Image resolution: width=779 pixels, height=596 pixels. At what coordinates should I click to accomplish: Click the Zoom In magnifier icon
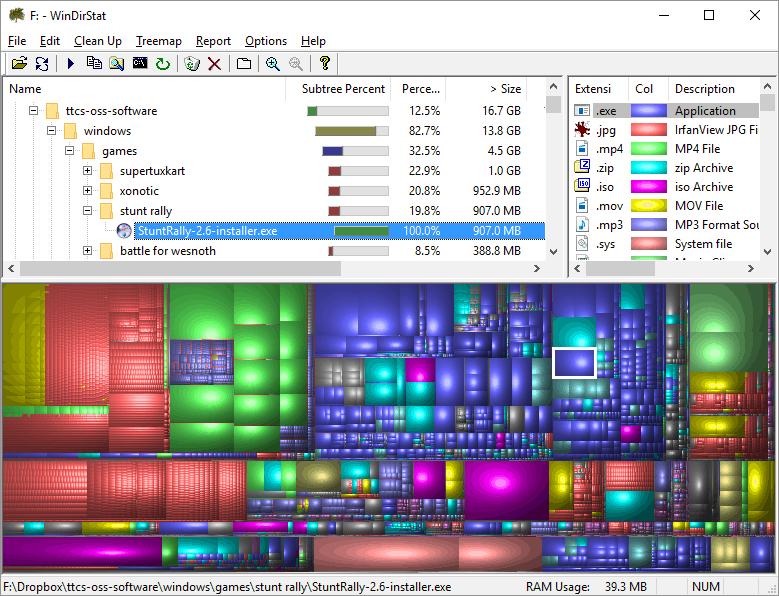[272, 64]
